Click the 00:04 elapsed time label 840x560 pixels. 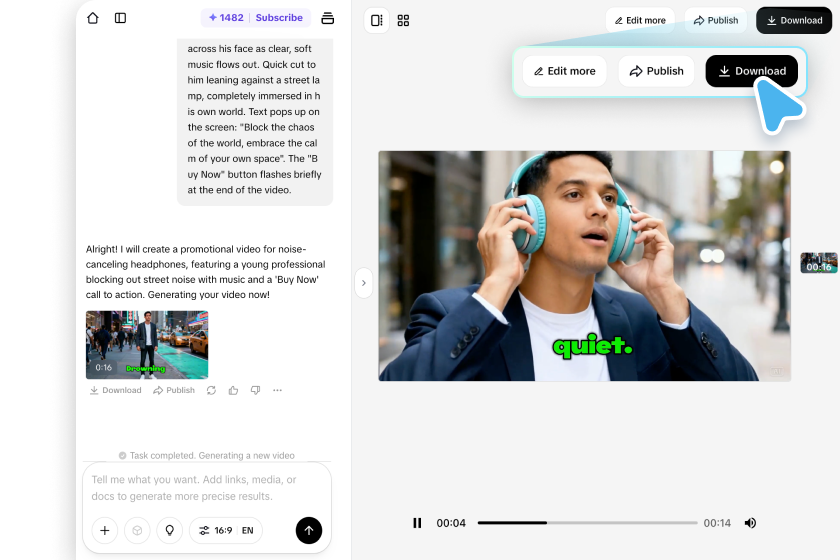point(451,523)
